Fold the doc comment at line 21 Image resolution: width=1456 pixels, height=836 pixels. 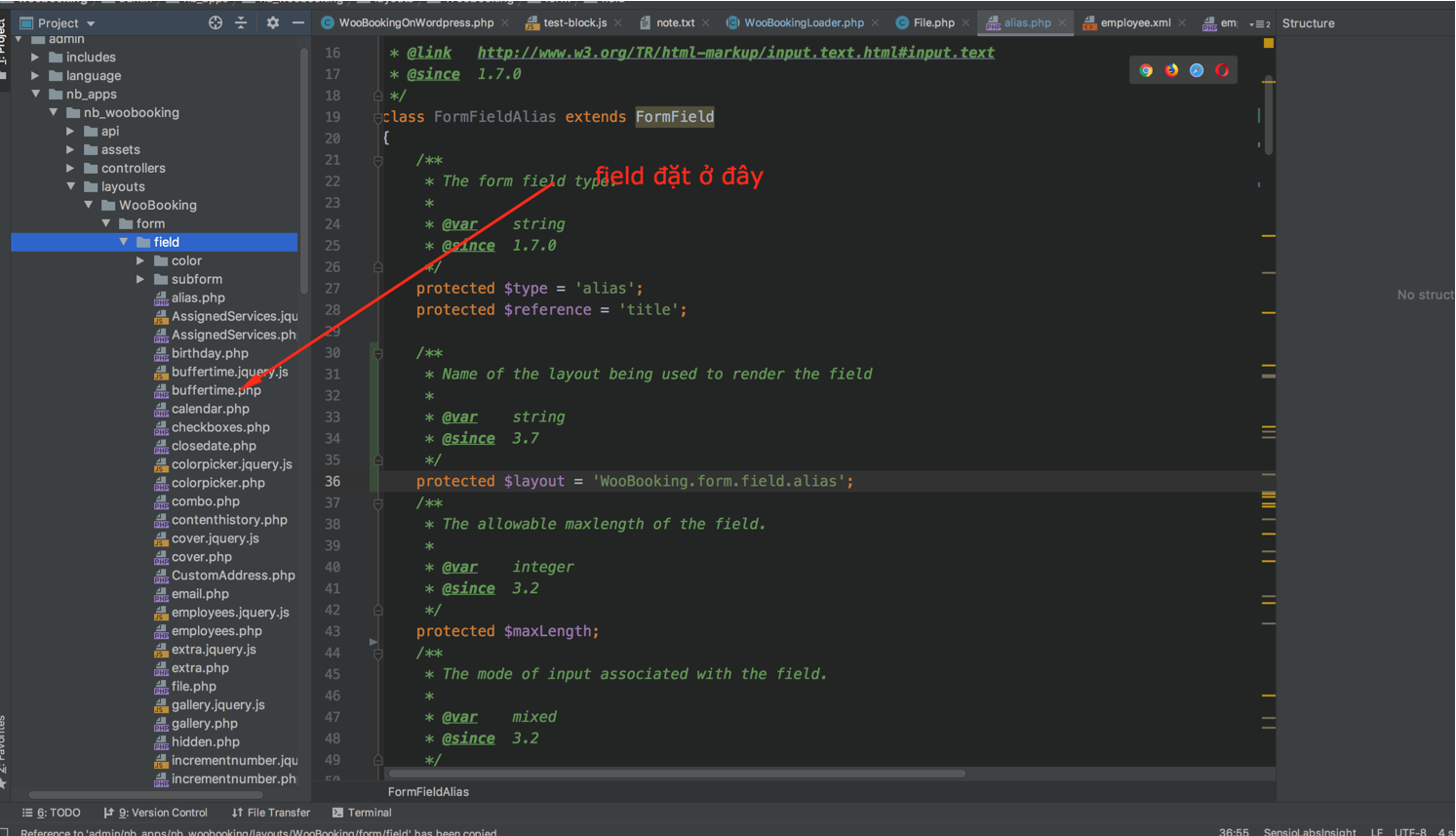[x=378, y=160]
